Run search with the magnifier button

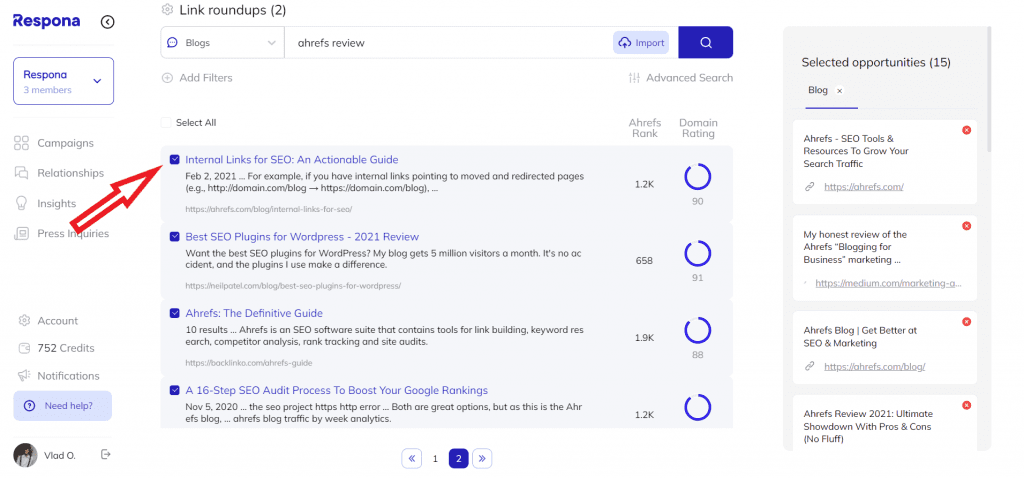click(705, 42)
